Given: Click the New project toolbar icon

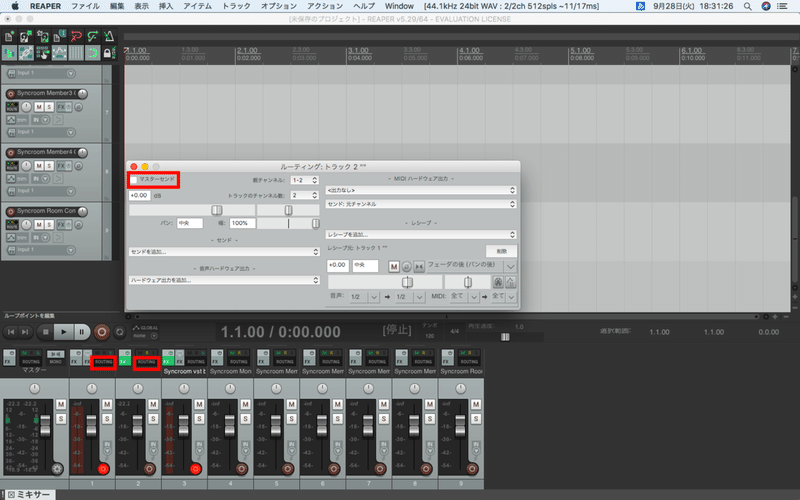Looking at the screenshot, I should (9, 36).
